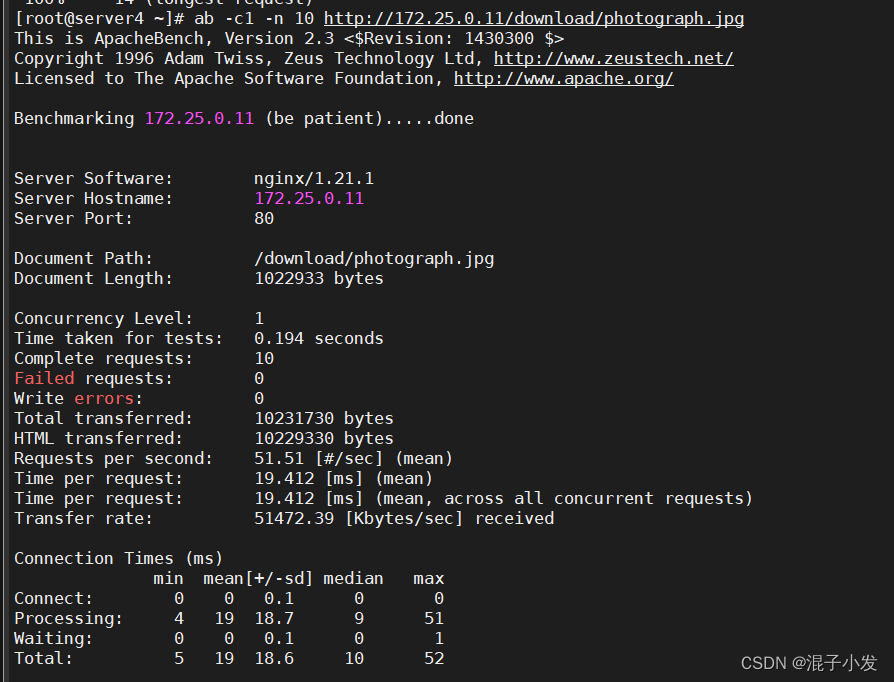Select the time taken value 0.194 seconds
The height and width of the screenshot is (682, 894).
click(x=319, y=338)
